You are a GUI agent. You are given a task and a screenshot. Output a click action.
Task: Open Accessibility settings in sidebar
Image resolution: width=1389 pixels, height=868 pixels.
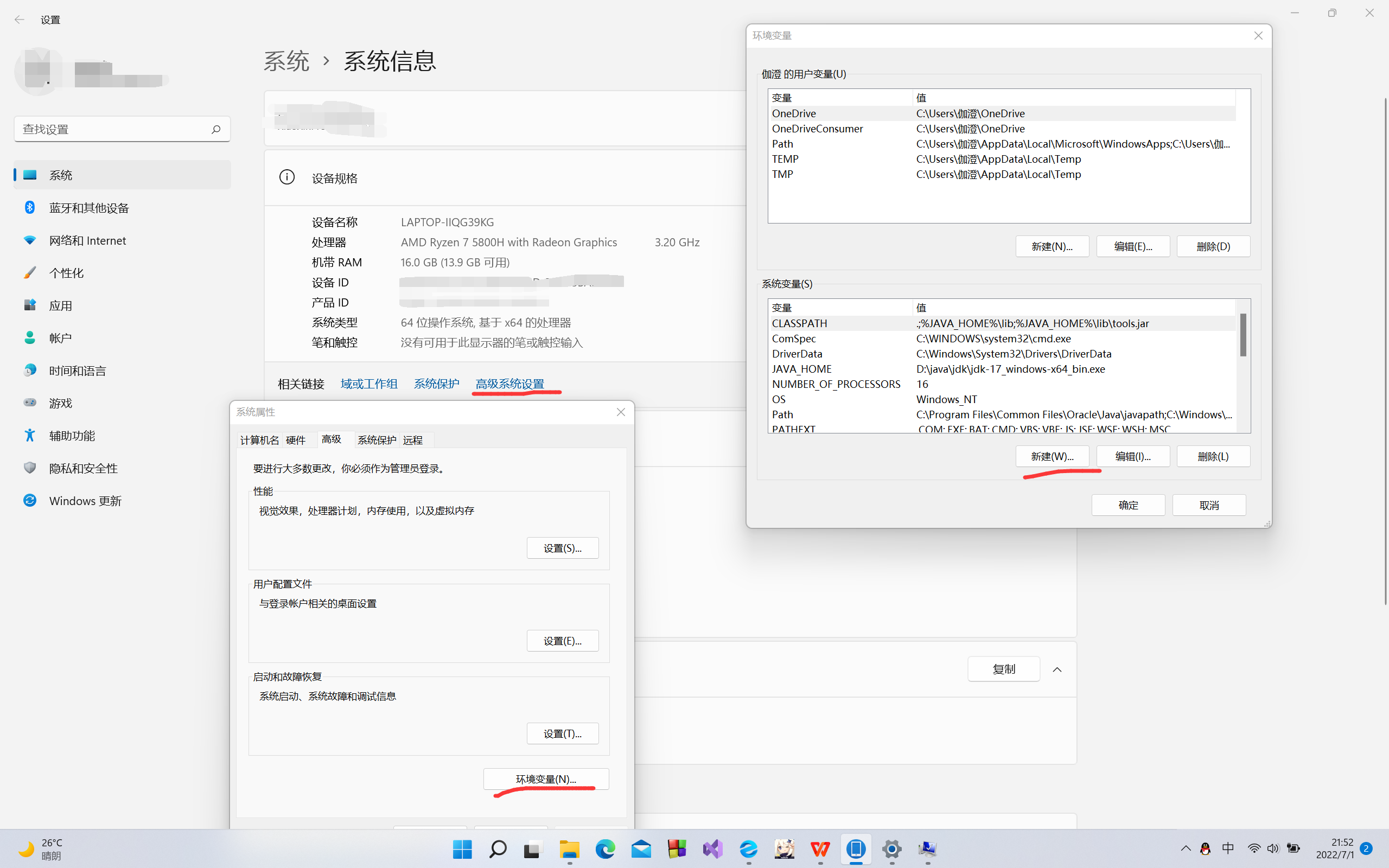click(x=72, y=436)
